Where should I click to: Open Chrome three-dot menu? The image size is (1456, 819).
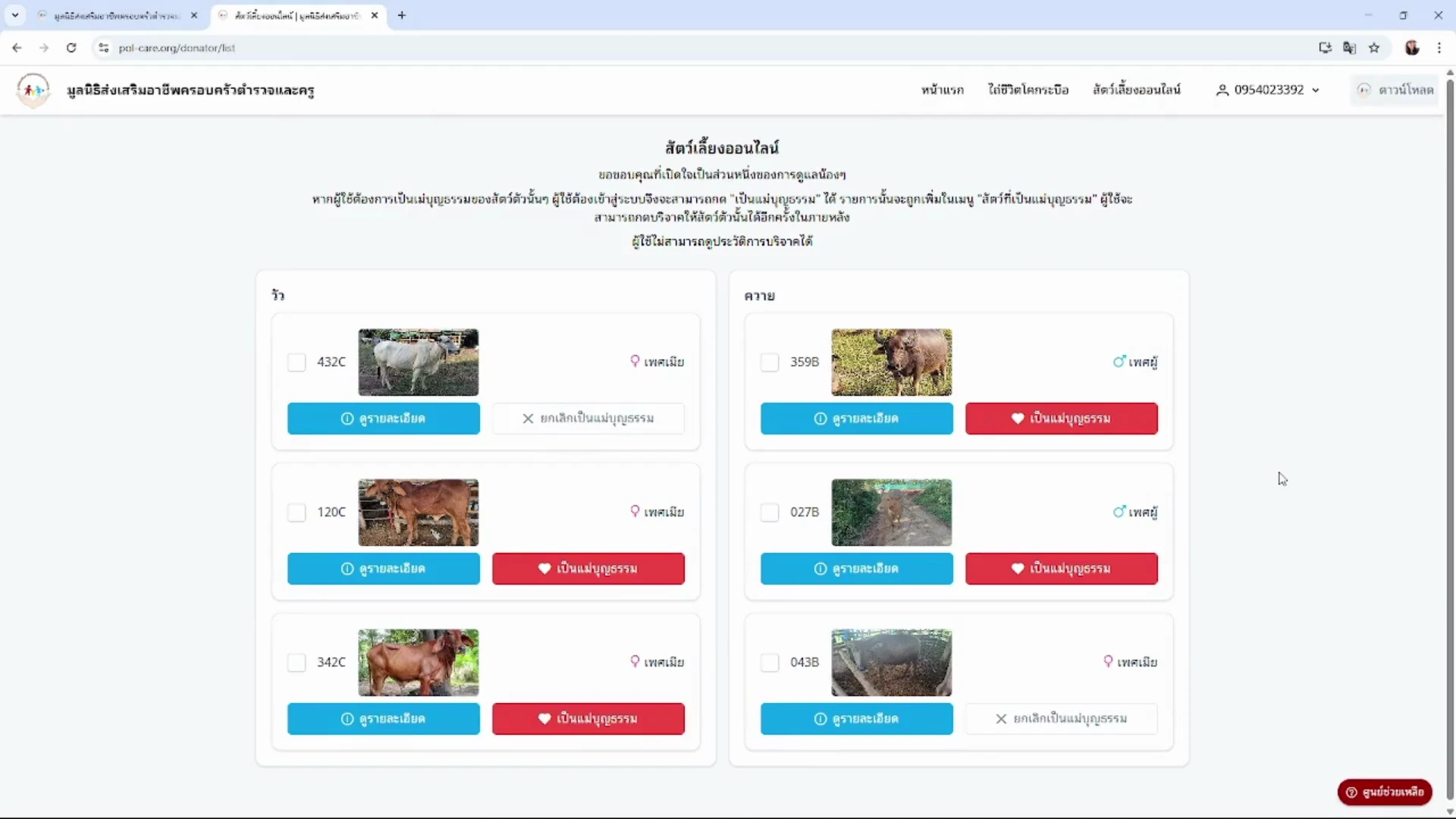1439,48
